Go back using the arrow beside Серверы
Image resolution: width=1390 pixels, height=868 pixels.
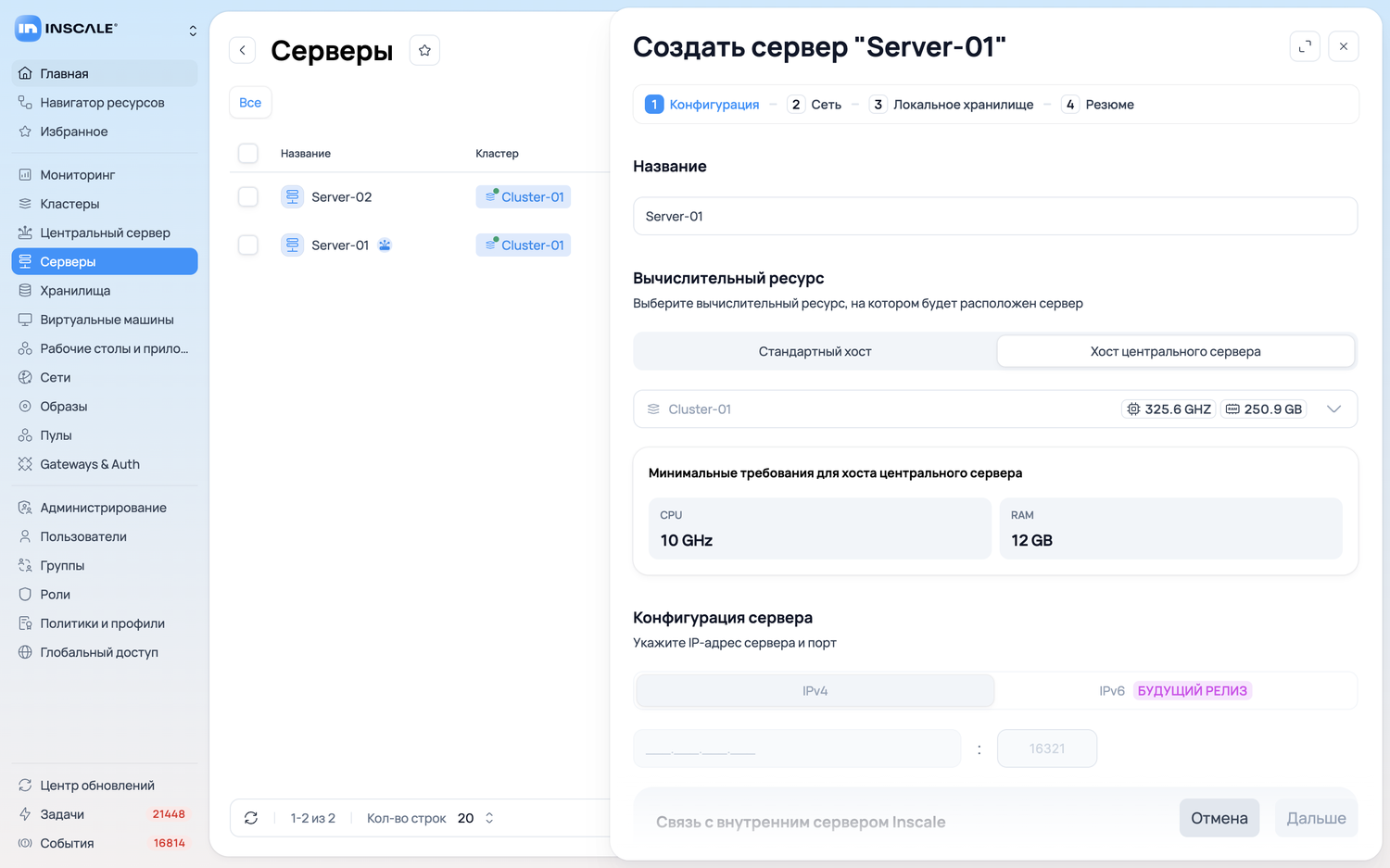pyautogui.click(x=243, y=50)
